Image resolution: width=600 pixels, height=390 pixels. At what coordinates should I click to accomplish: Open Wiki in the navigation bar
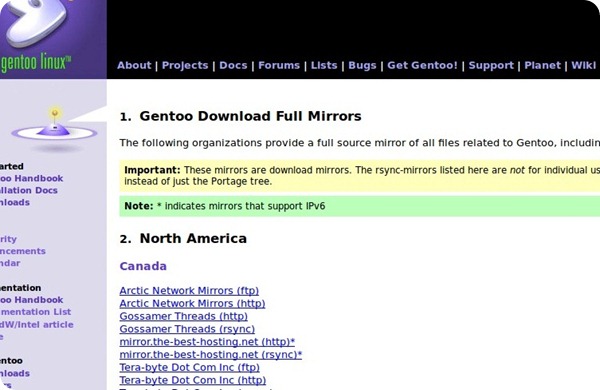click(x=584, y=65)
